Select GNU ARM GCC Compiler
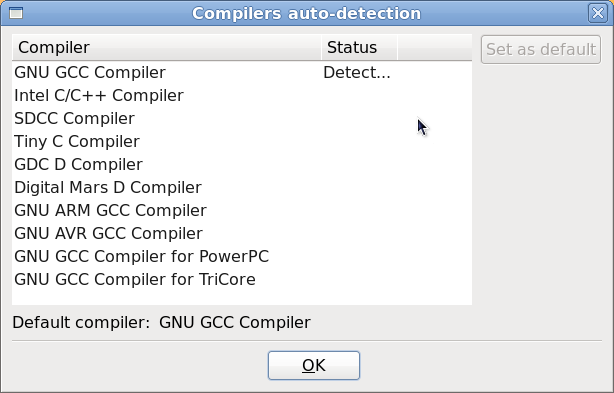The height and width of the screenshot is (393, 614). click(242, 211)
